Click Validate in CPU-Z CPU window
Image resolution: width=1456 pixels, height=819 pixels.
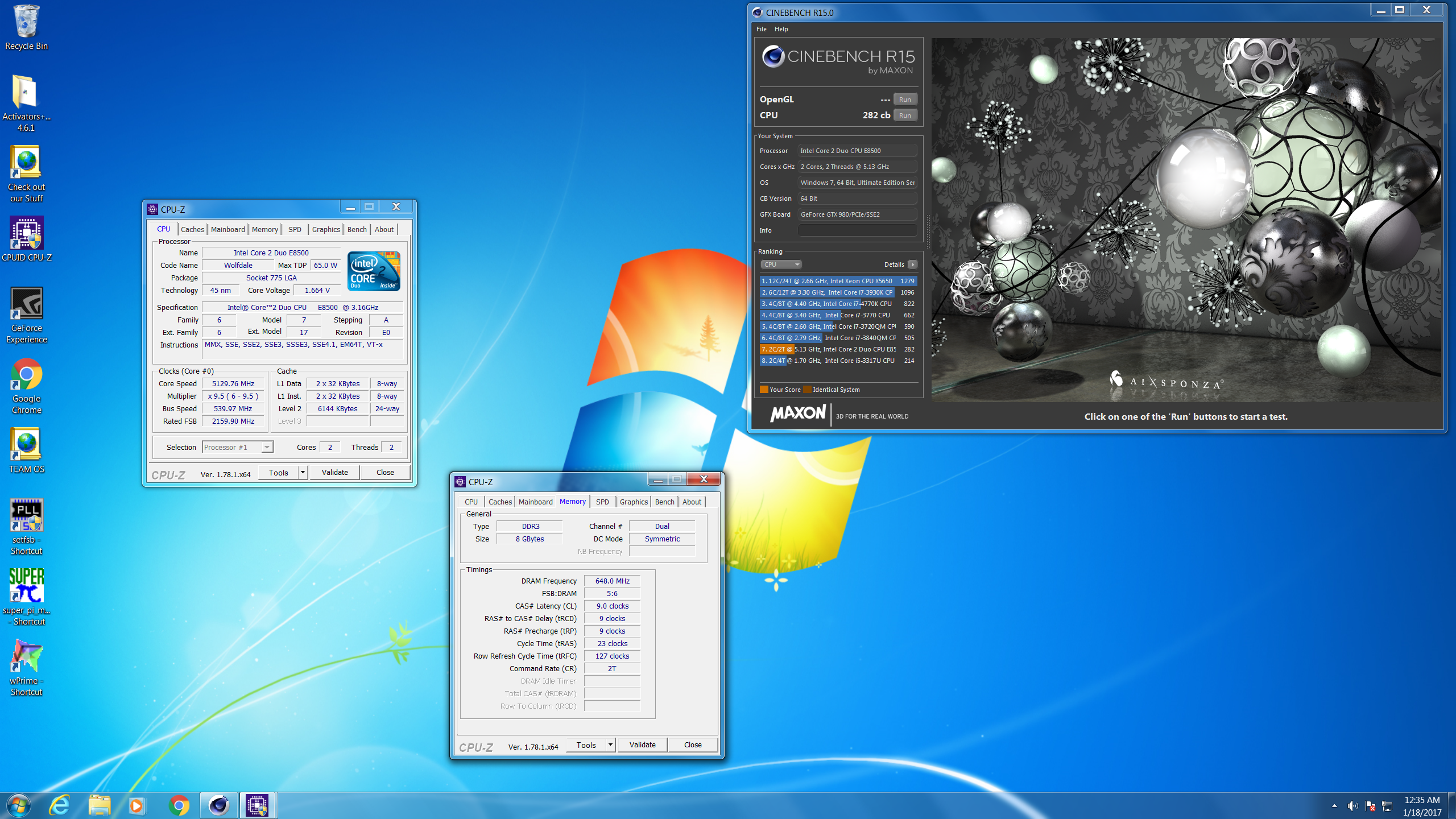(334, 473)
